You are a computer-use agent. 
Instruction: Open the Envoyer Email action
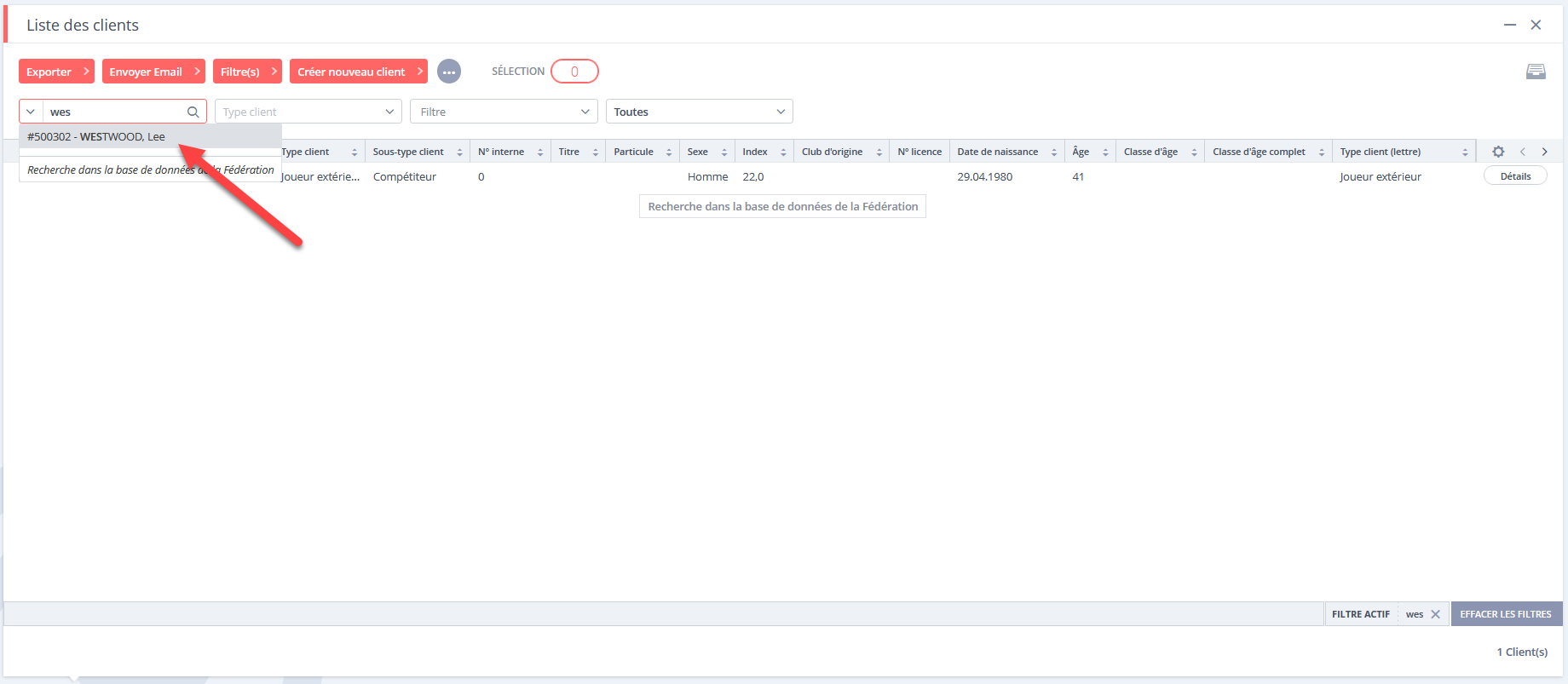(153, 72)
